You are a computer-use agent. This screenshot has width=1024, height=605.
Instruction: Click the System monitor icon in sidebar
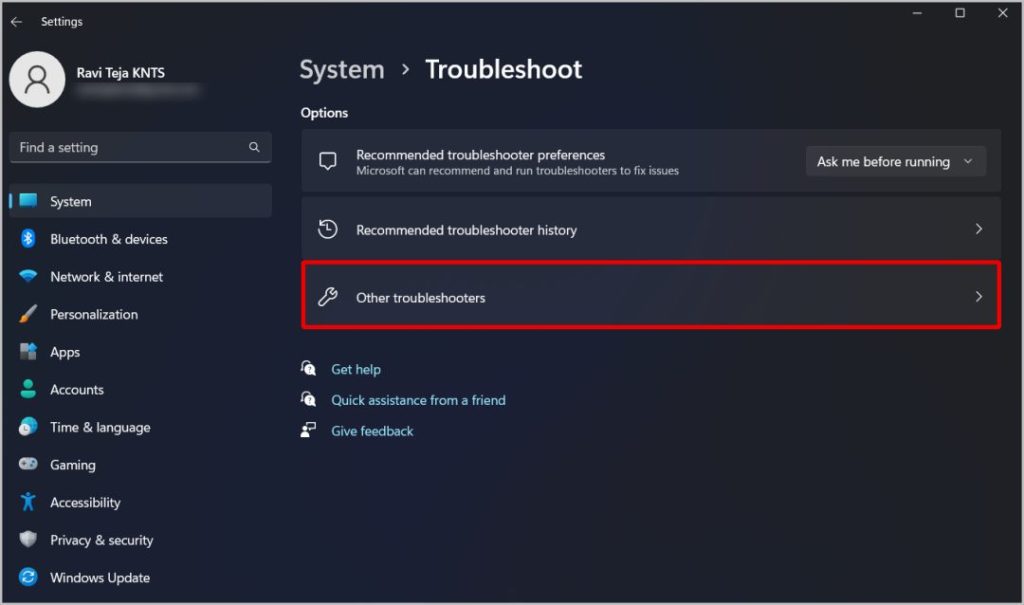click(28, 201)
